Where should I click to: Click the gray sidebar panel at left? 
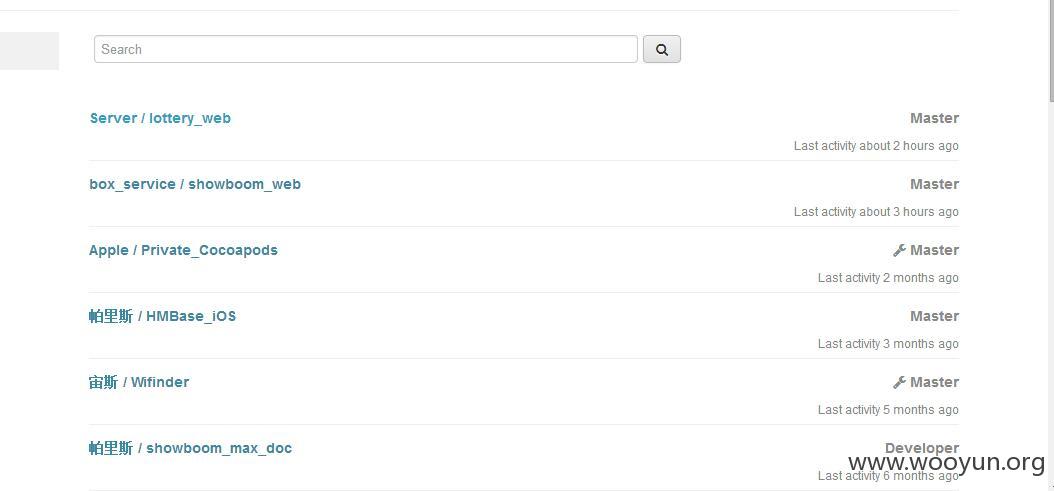[x=29, y=51]
